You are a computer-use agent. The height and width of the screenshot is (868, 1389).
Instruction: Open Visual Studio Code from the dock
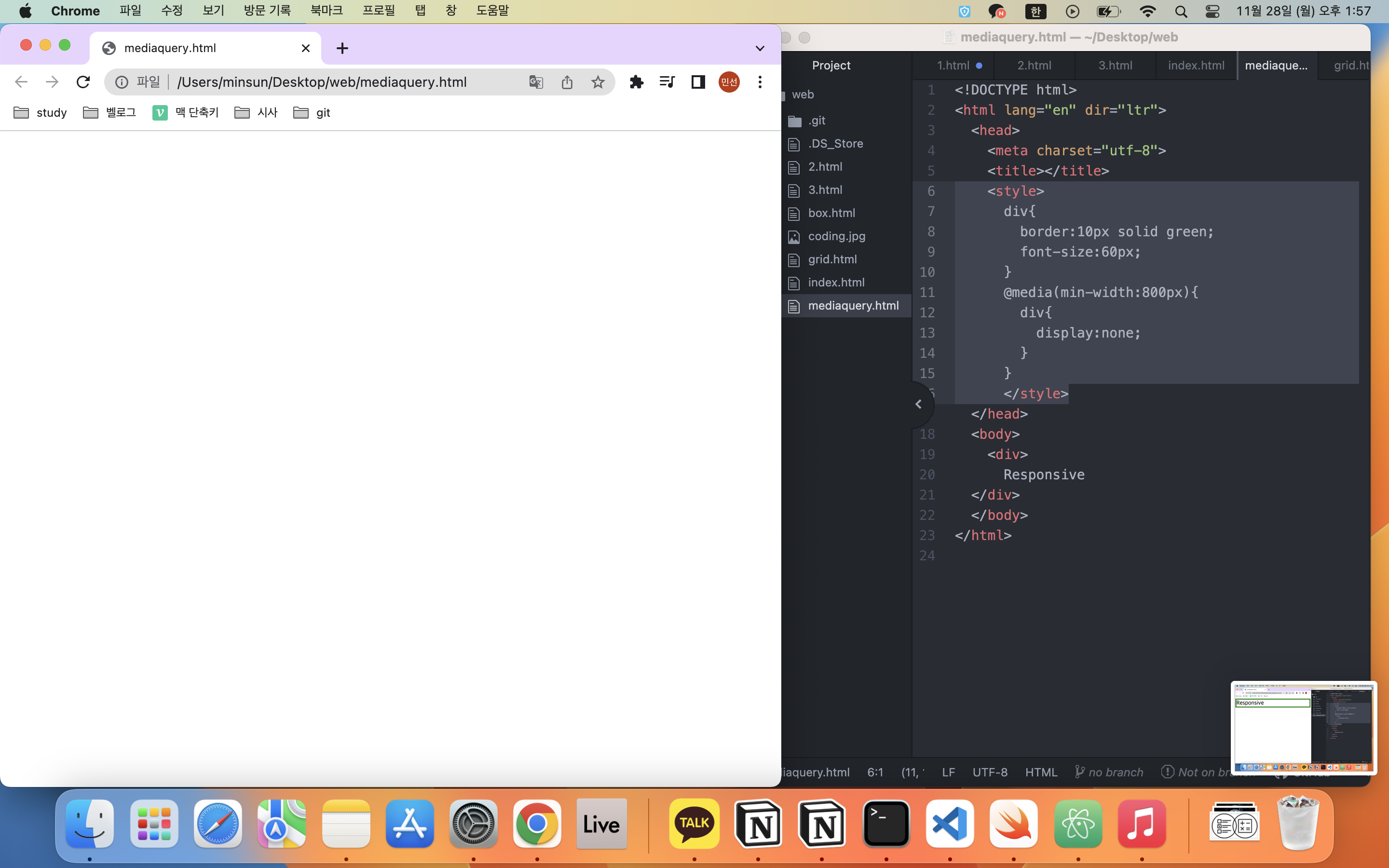950,824
